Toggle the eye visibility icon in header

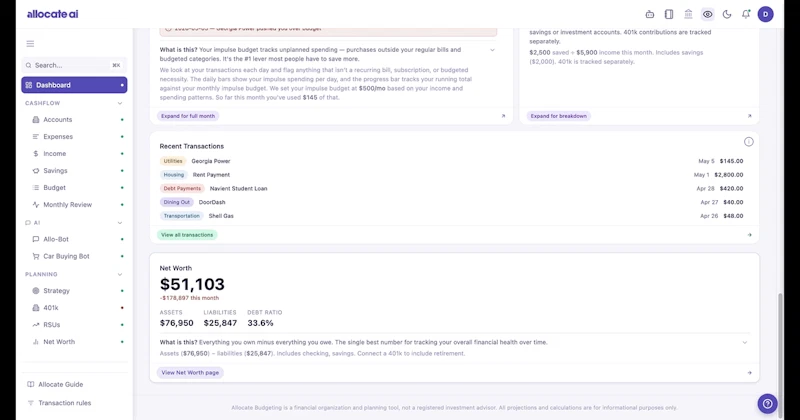click(708, 14)
